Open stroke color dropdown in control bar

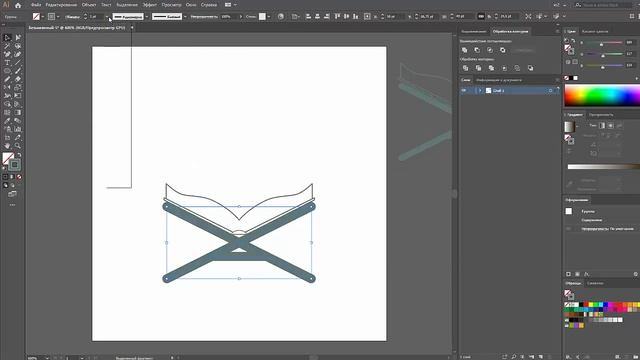coord(58,17)
